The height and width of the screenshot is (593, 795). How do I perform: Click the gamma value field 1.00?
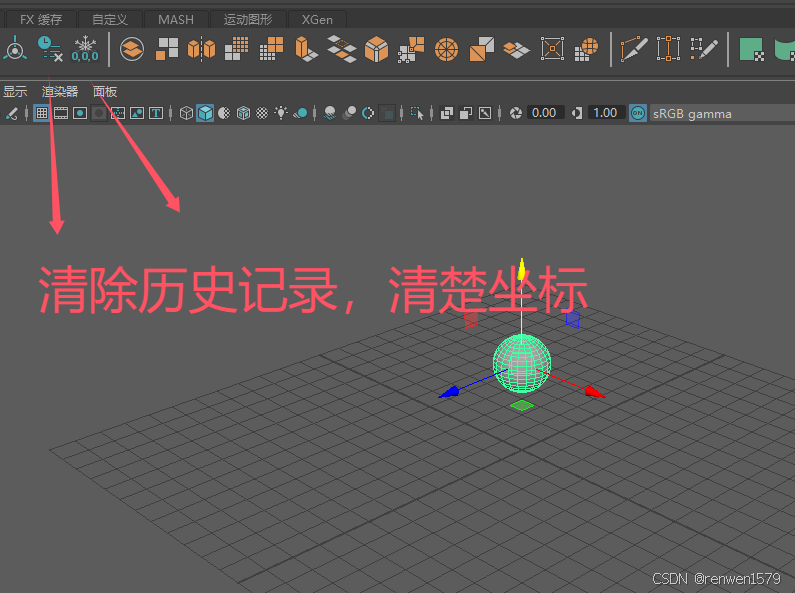(x=605, y=113)
